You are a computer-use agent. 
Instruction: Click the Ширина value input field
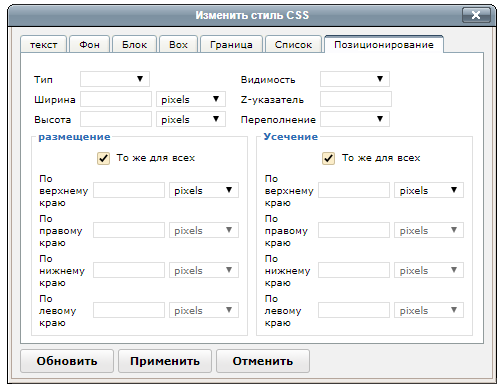point(116,99)
